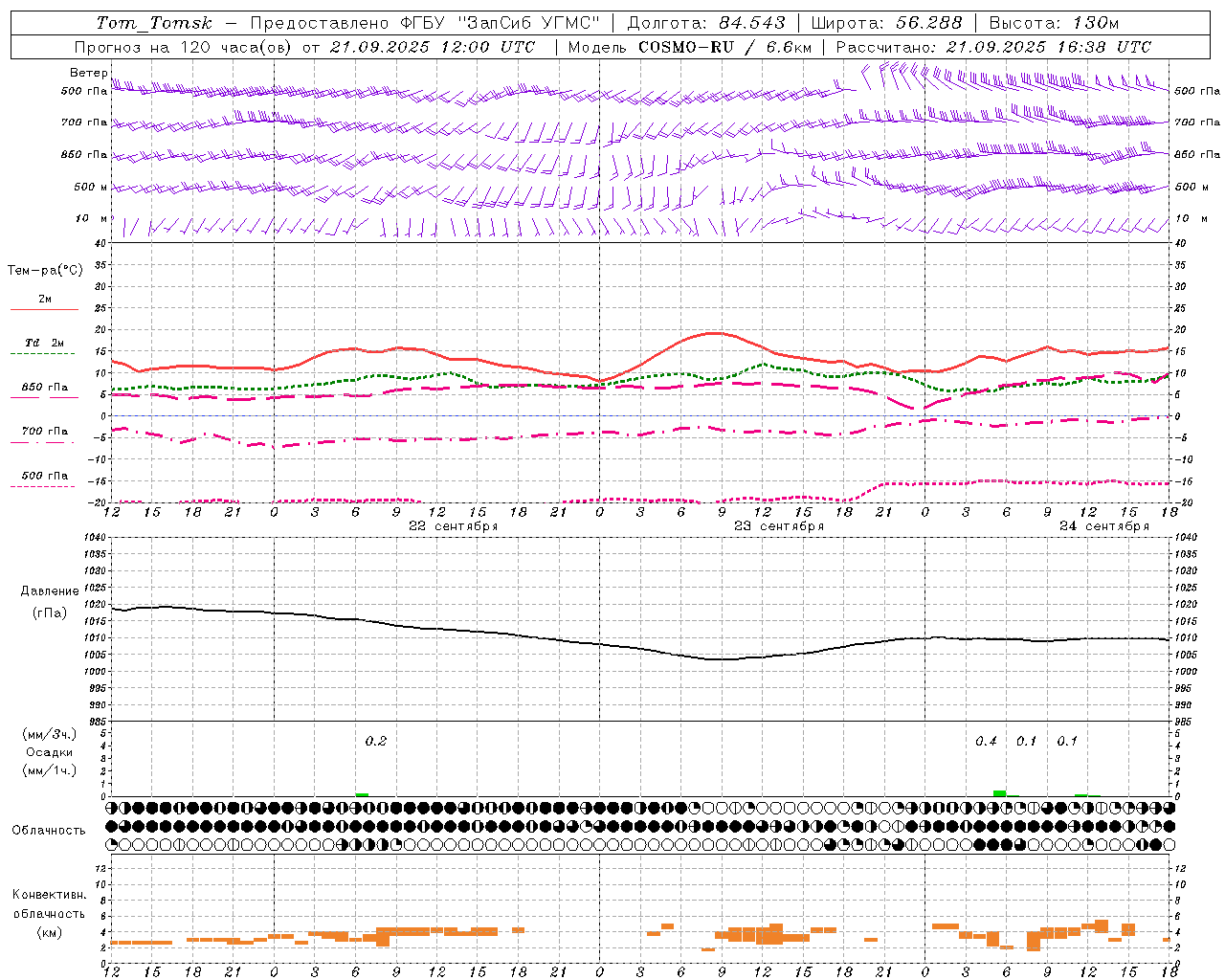Click the dashed sample under 500 гПа legend
Viewport: 1225px width, 980px height.
click(x=43, y=487)
